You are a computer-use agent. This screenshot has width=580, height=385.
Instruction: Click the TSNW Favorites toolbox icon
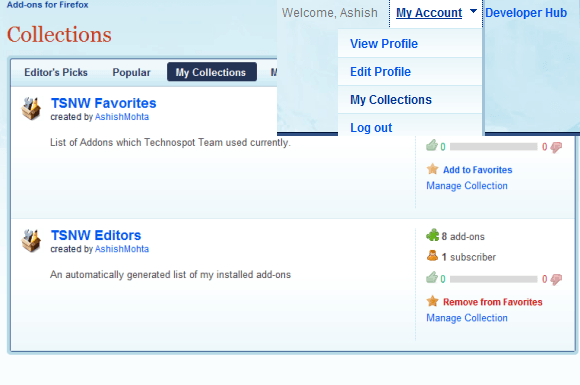pyautogui.click(x=31, y=108)
